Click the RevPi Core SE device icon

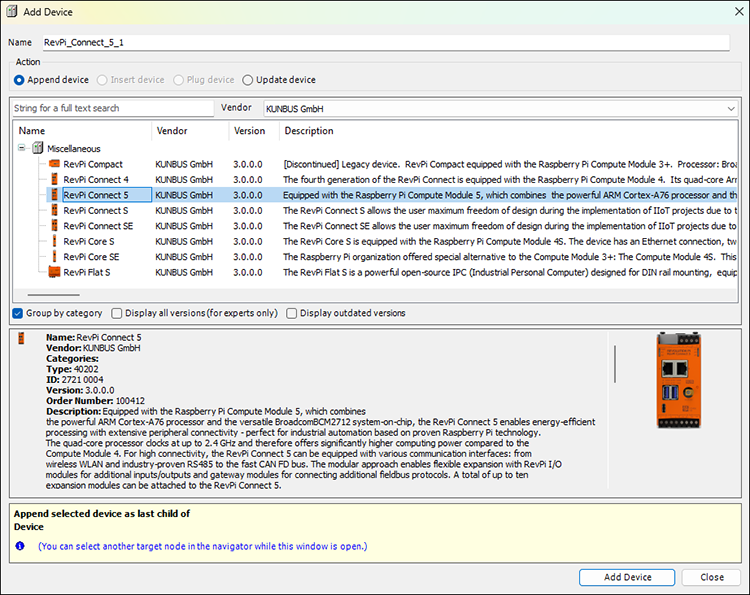55,257
